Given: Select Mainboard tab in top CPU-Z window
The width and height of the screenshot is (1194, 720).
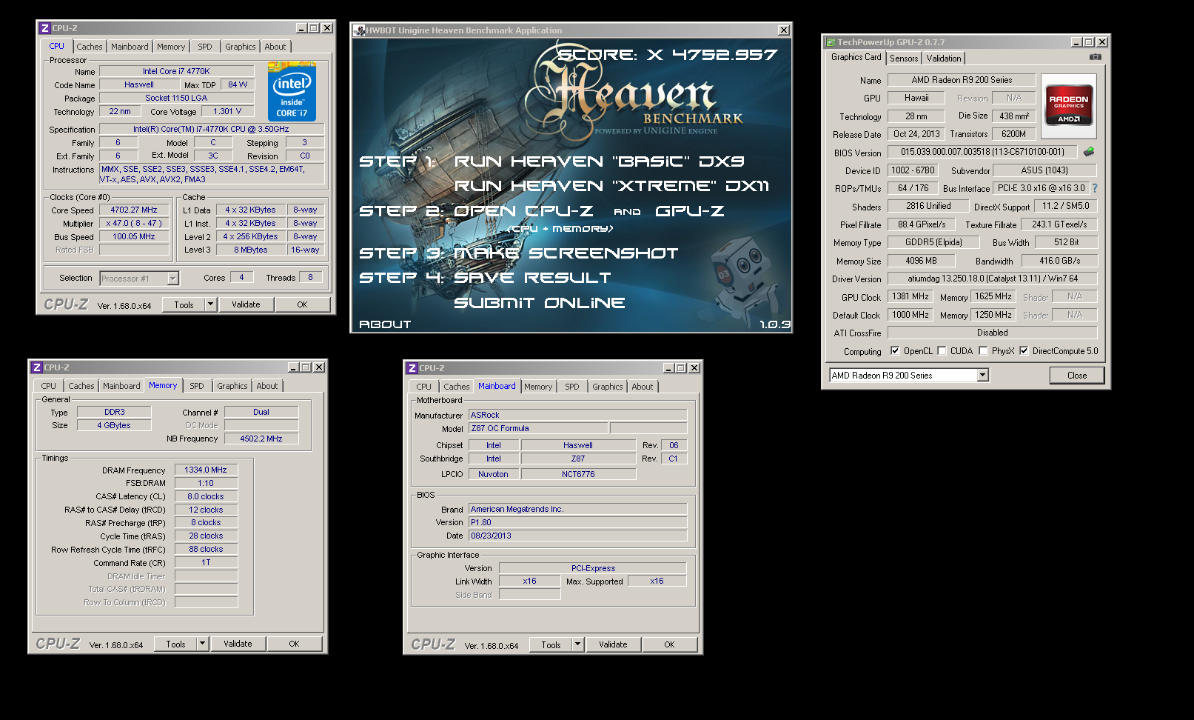Looking at the screenshot, I should point(129,46).
